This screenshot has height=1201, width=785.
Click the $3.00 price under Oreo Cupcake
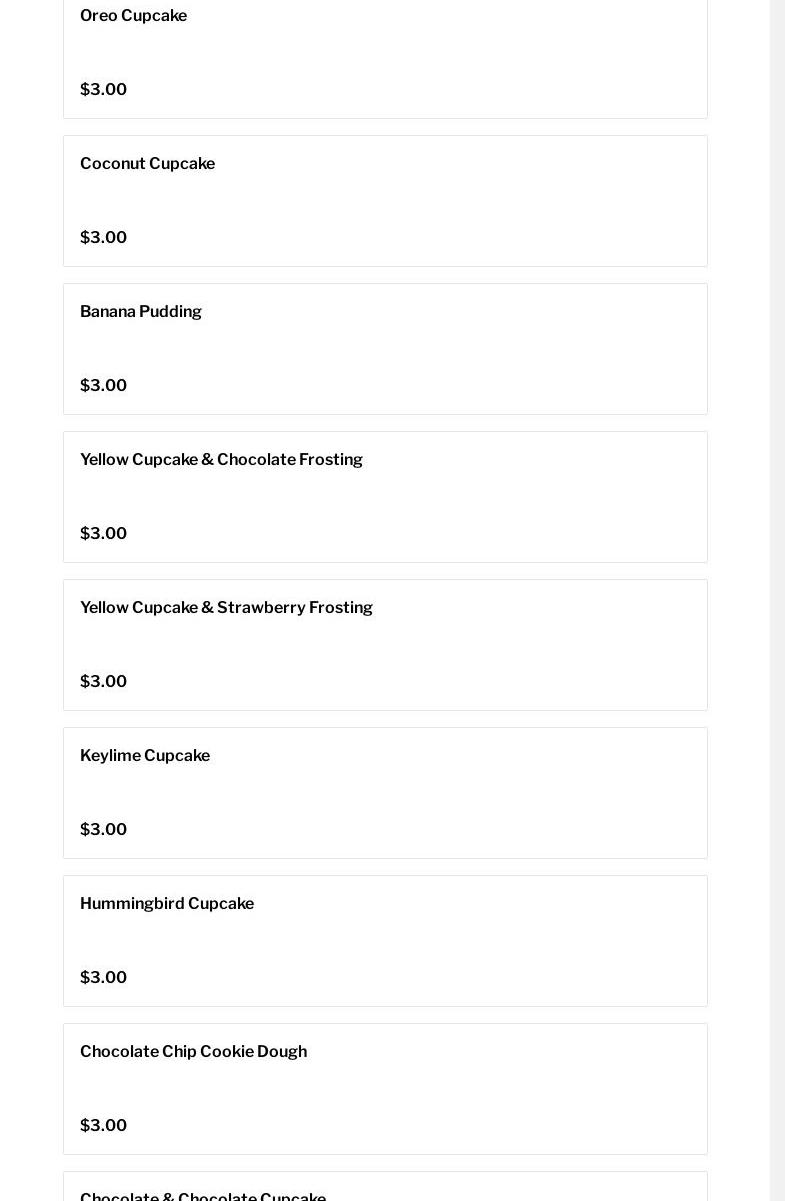point(103,89)
